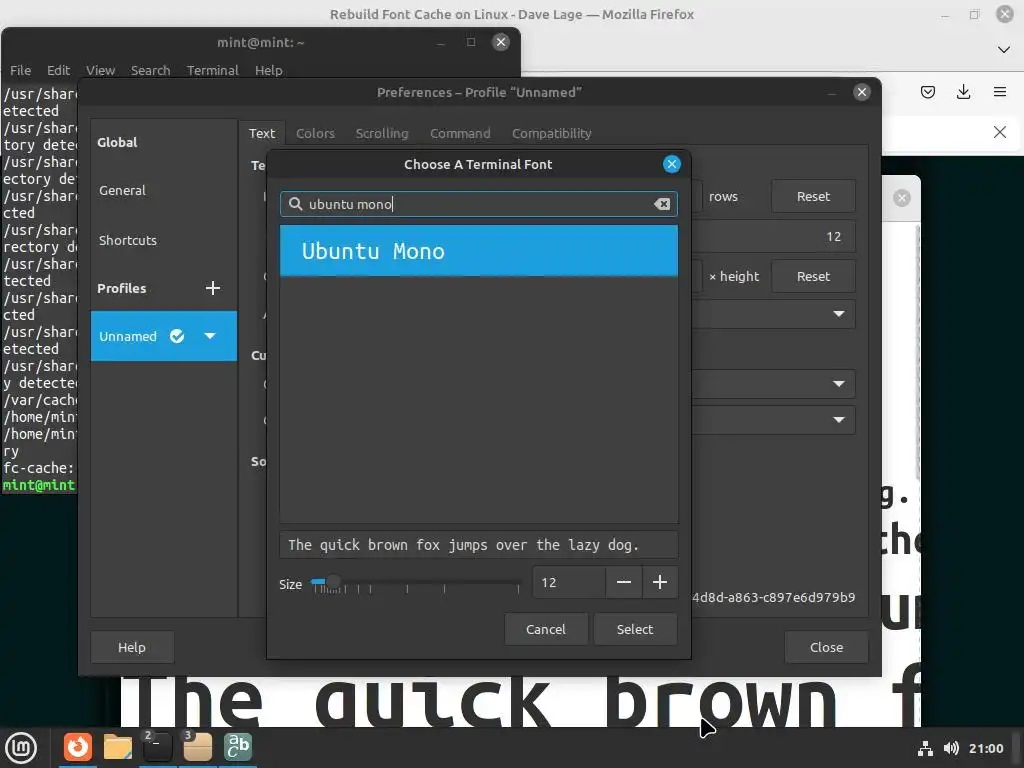The width and height of the screenshot is (1024, 768).
Task: Open Firefox hamburger menu
Action: (1000, 92)
